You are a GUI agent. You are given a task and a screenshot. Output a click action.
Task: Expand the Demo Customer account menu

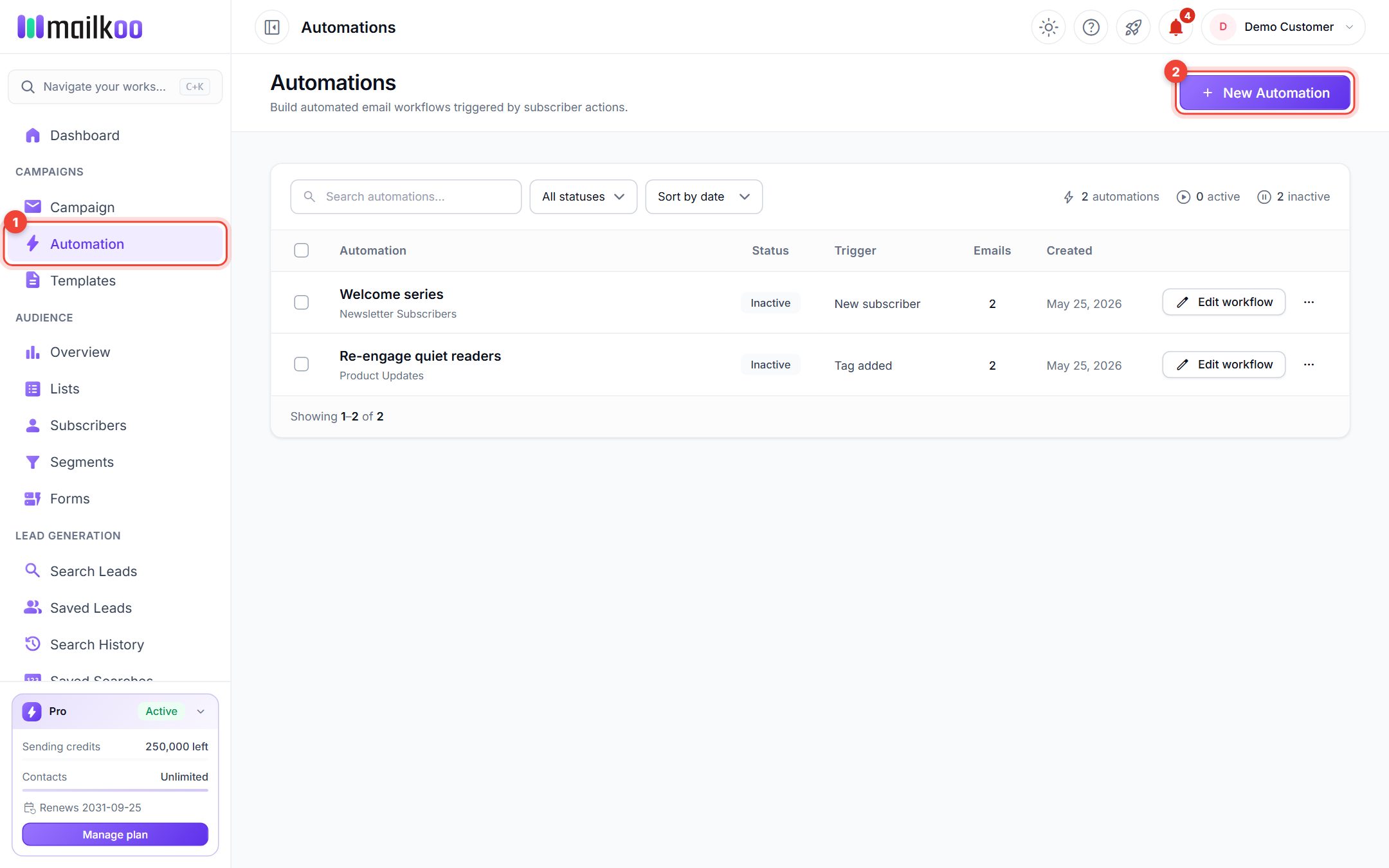point(1283,27)
